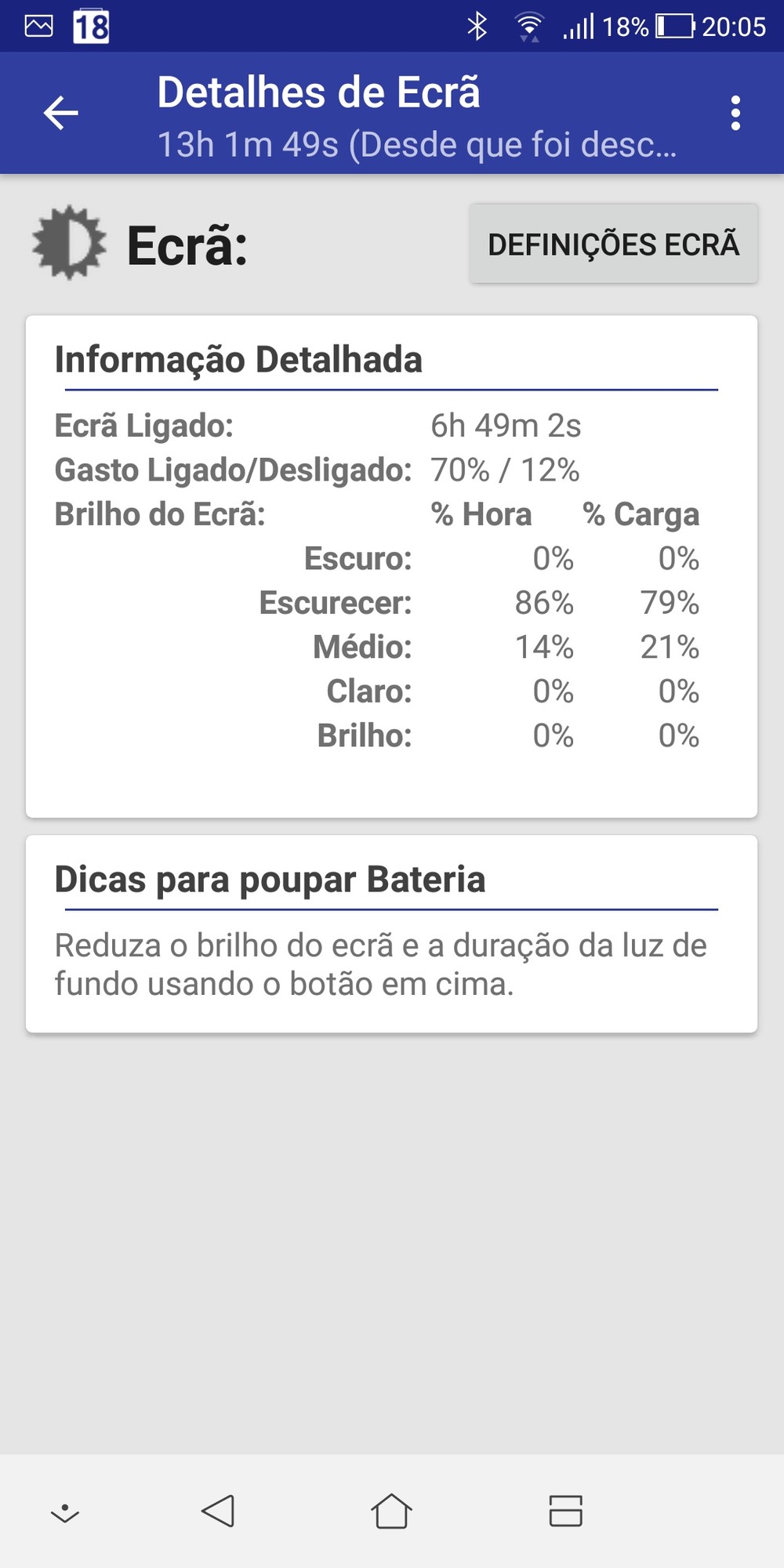This screenshot has height=1568, width=784.
Task: Tap the Android back navigation button
Action: [218, 1511]
